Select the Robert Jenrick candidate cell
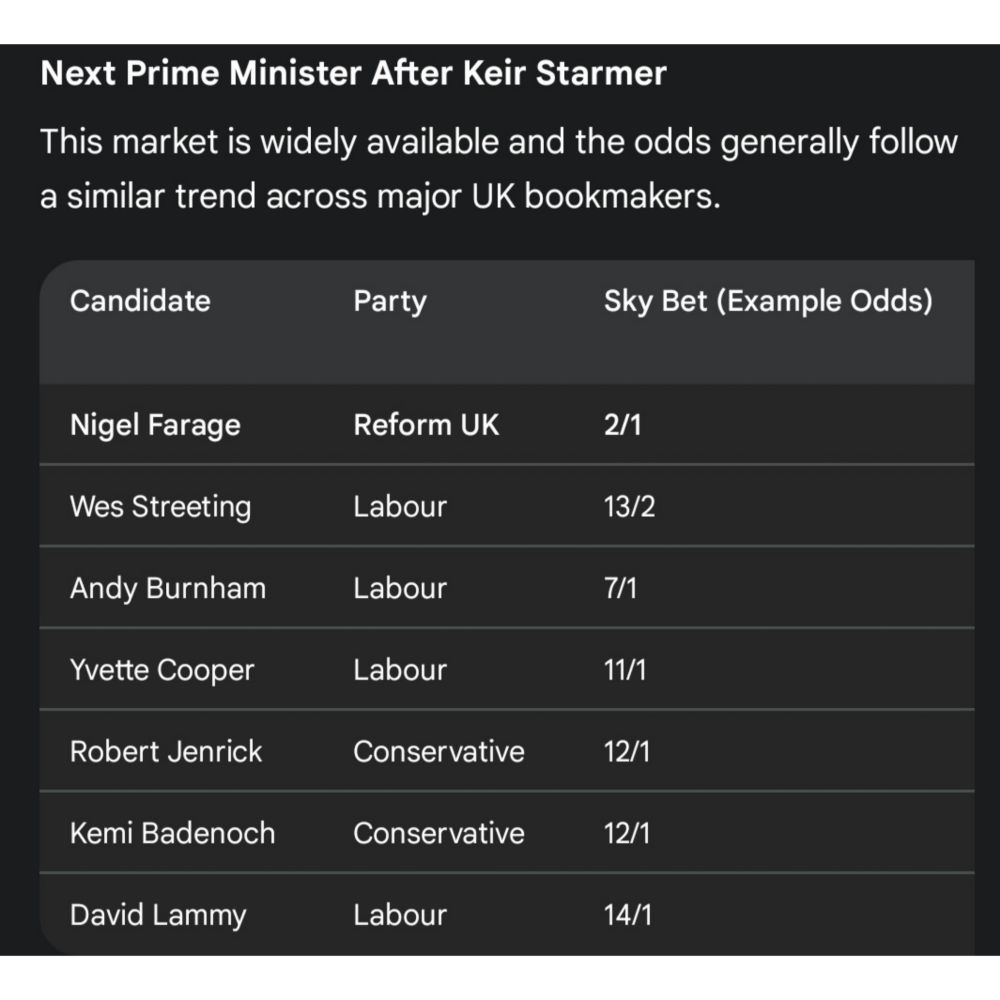The height and width of the screenshot is (1000, 1000). pos(166,751)
